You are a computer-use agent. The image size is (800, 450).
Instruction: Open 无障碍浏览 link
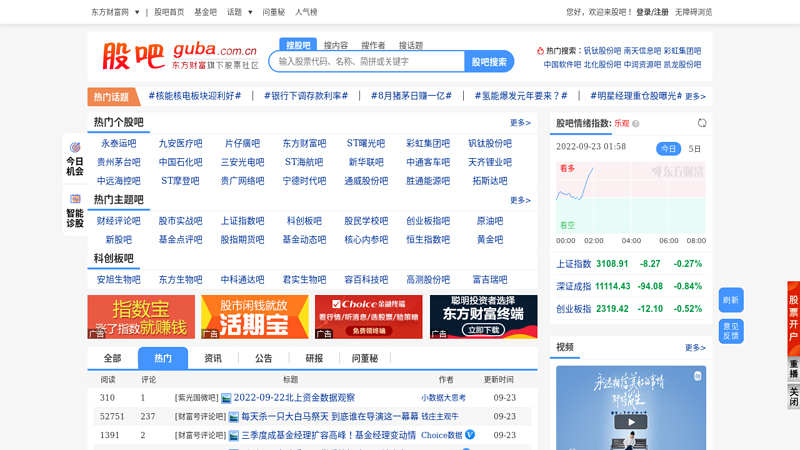pyautogui.click(x=693, y=12)
